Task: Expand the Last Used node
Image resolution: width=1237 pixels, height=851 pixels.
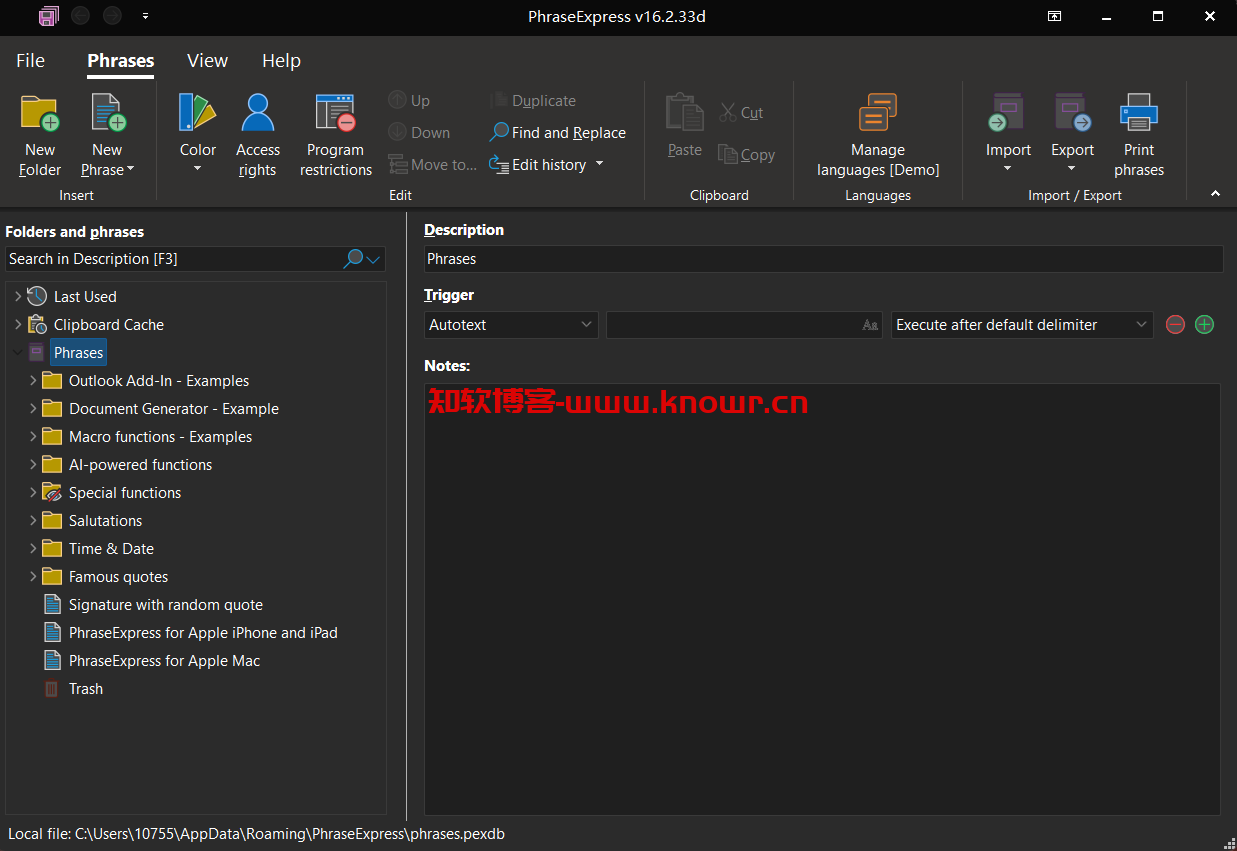Action: pos(17,297)
